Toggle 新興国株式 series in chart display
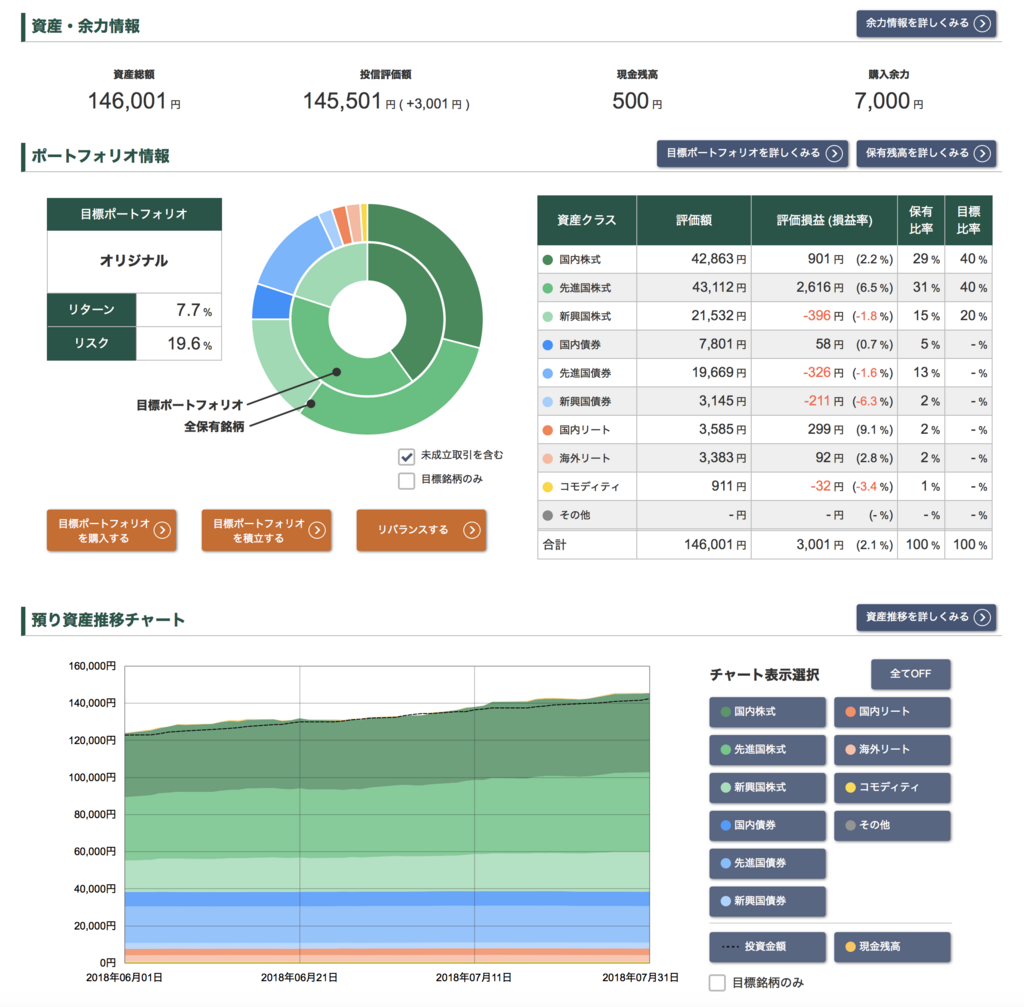Screen dimensions: 1024x1007 pyautogui.click(x=767, y=788)
